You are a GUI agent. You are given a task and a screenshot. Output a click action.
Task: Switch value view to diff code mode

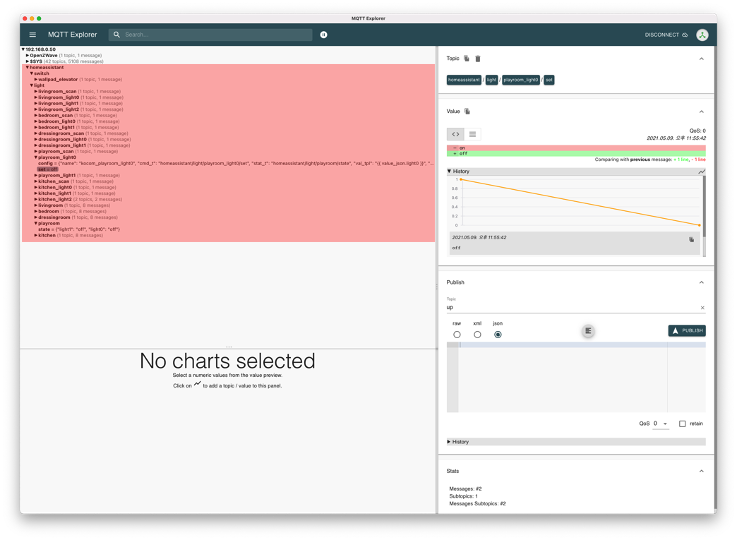tap(455, 134)
